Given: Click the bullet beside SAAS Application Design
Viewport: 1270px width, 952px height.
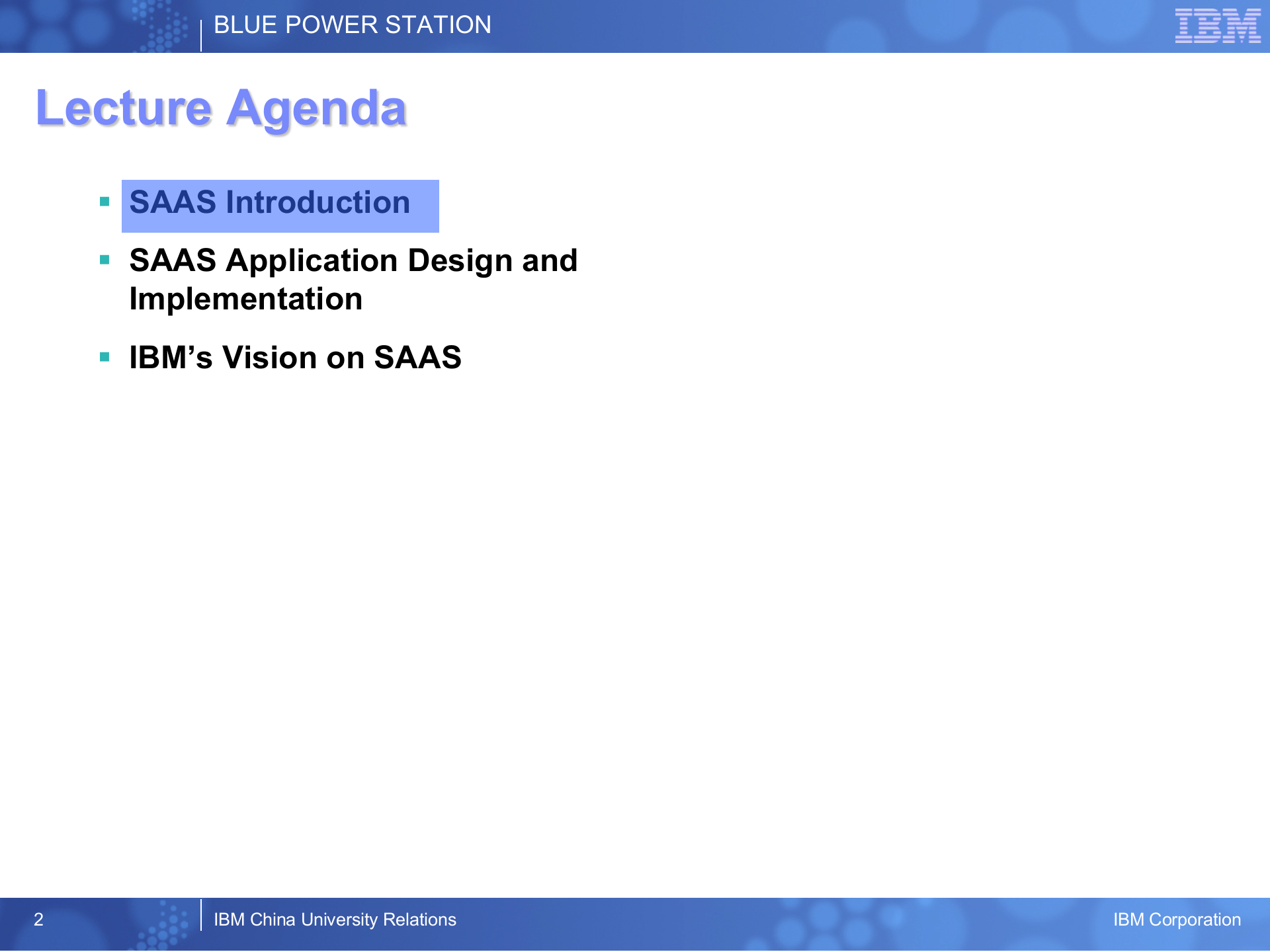Looking at the screenshot, I should (x=105, y=260).
